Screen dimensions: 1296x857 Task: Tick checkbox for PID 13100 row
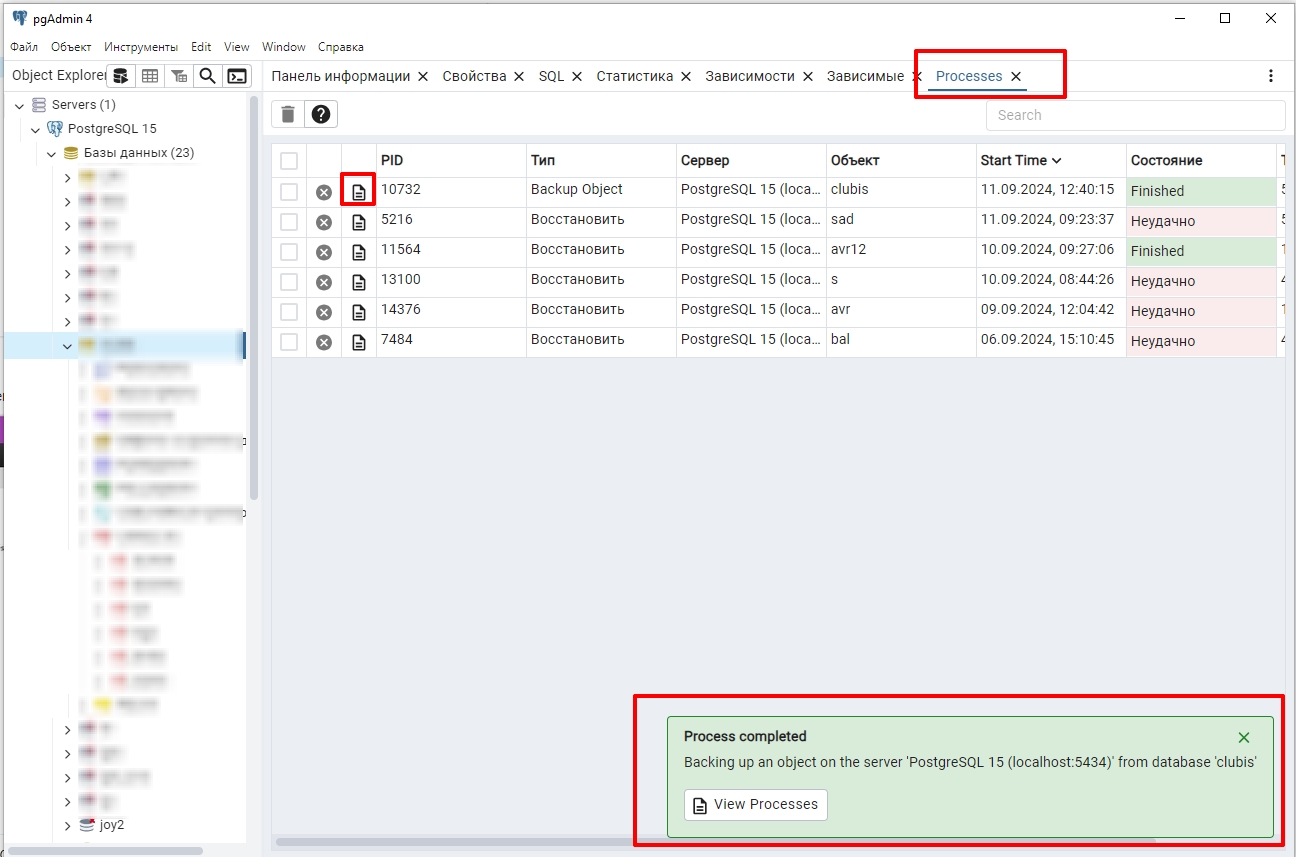289,281
